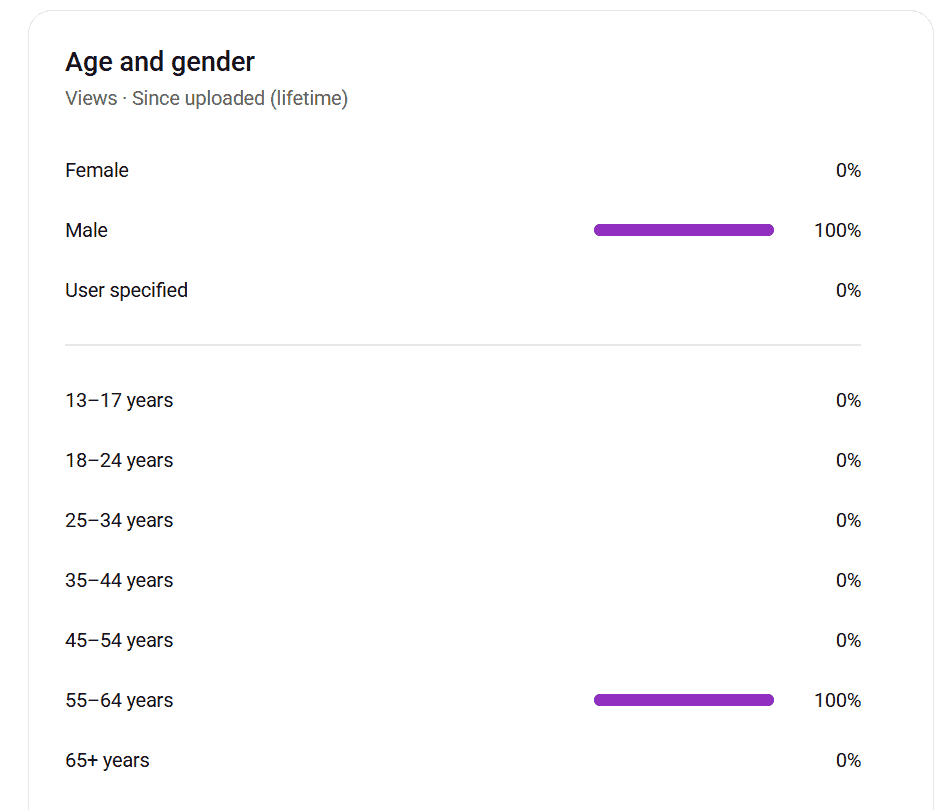Screen dimensions: 942x810
Task: Select the 18–24 years age label
Action: click(119, 460)
